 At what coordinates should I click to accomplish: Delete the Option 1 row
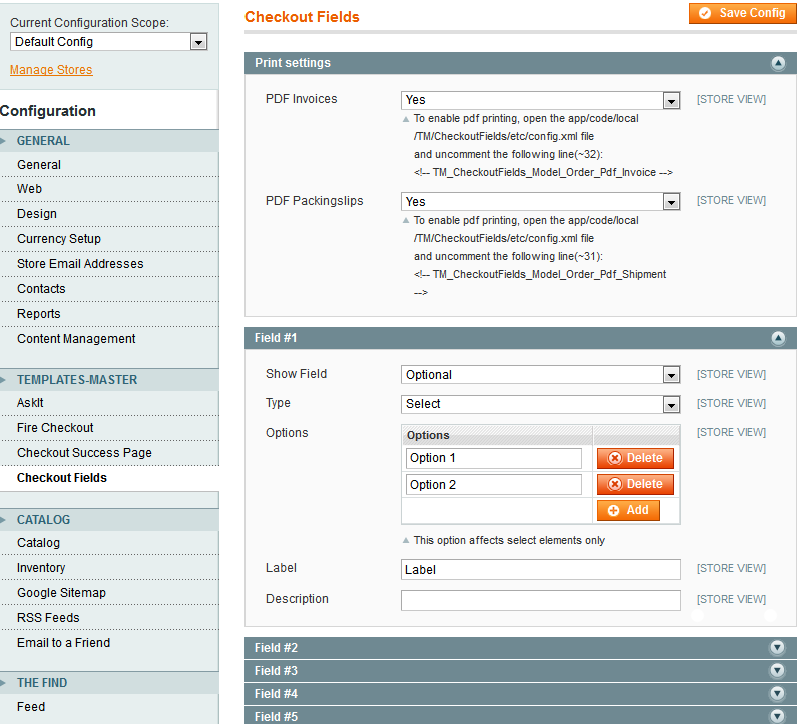click(x=635, y=458)
